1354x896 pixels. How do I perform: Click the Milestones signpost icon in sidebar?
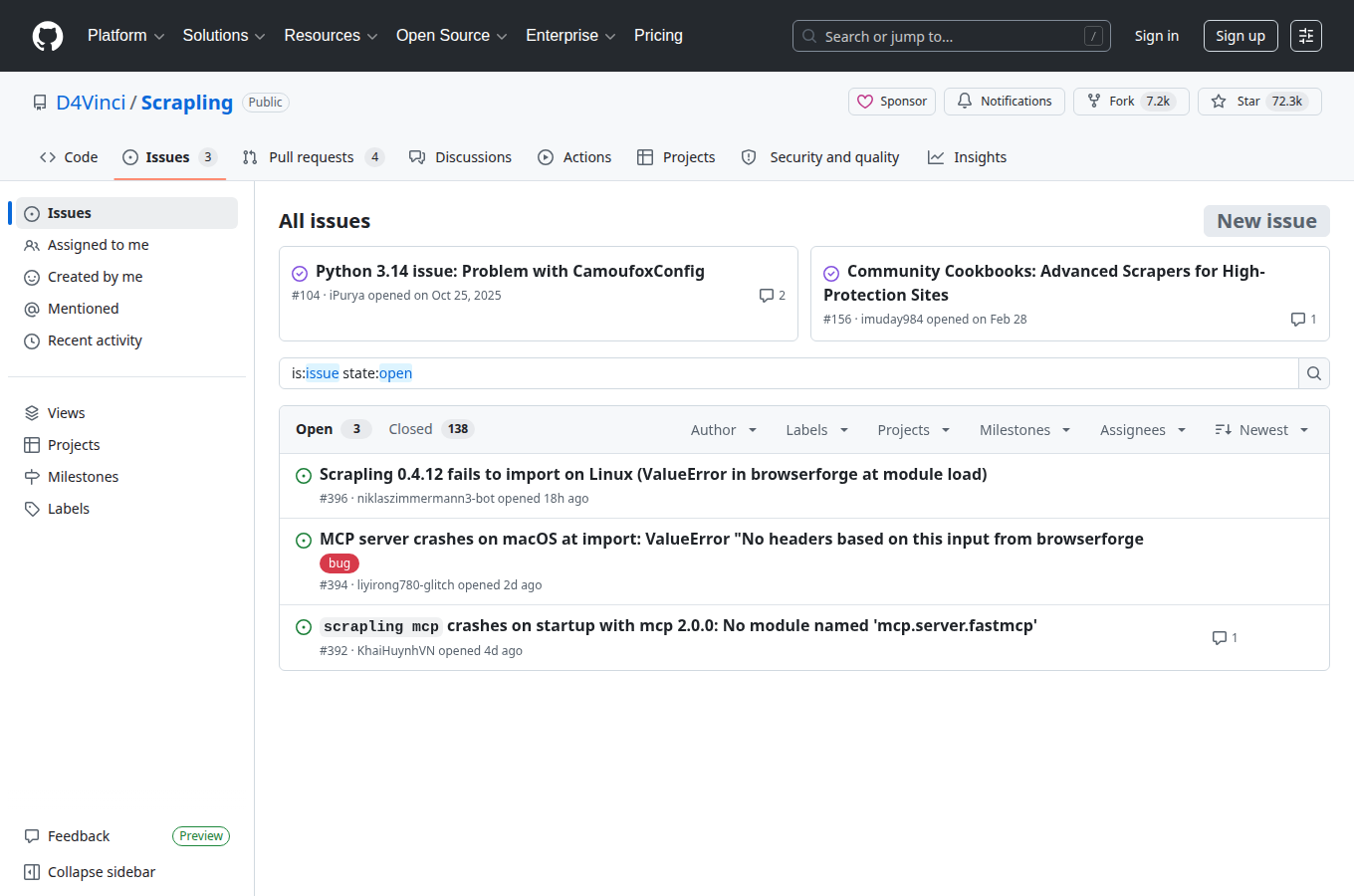32,477
